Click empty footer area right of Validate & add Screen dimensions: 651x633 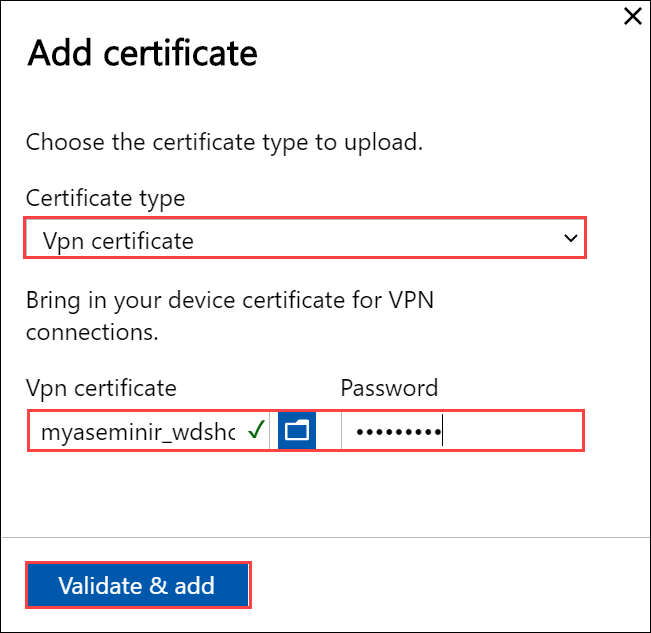tap(450, 585)
